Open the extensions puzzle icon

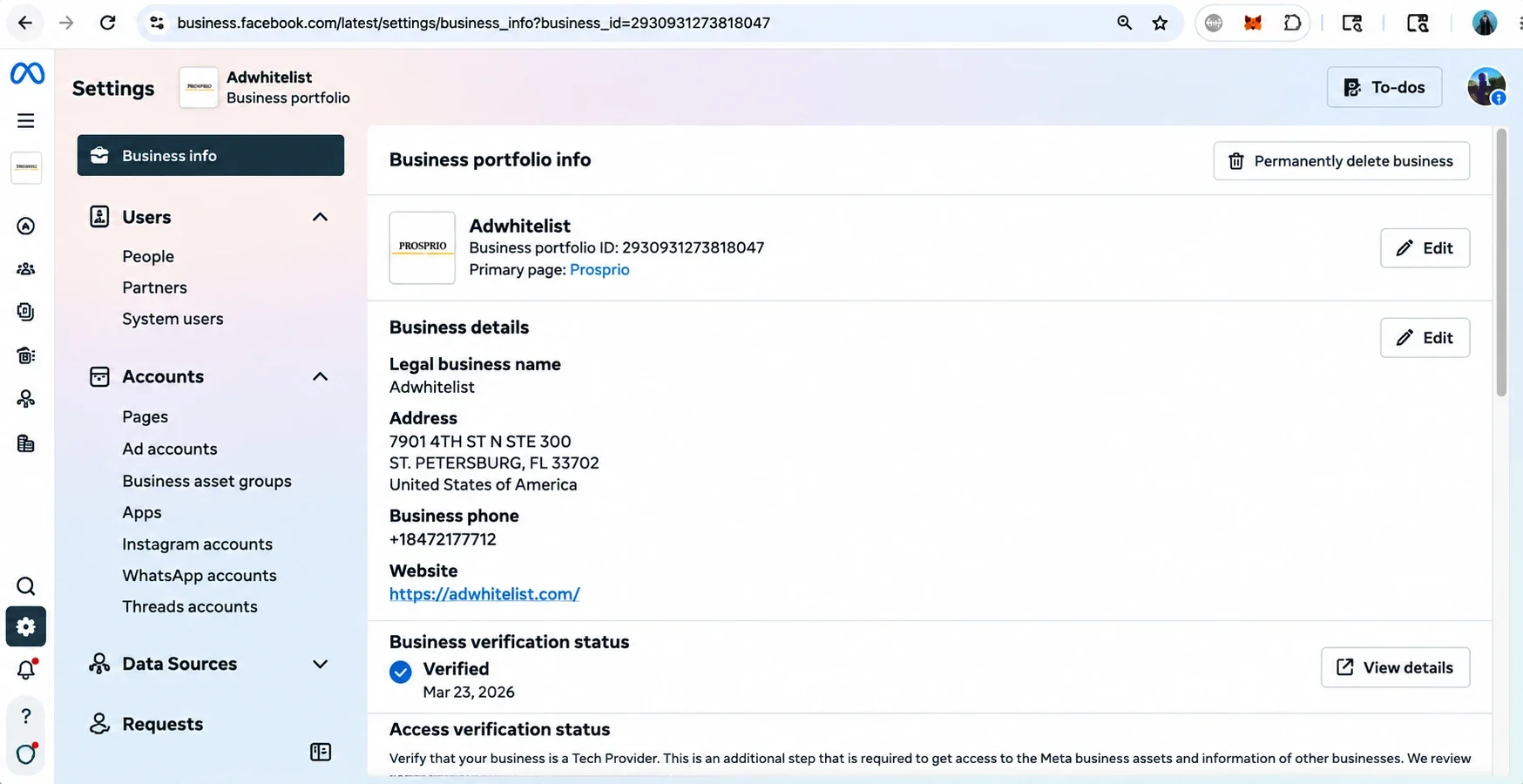click(x=1292, y=23)
